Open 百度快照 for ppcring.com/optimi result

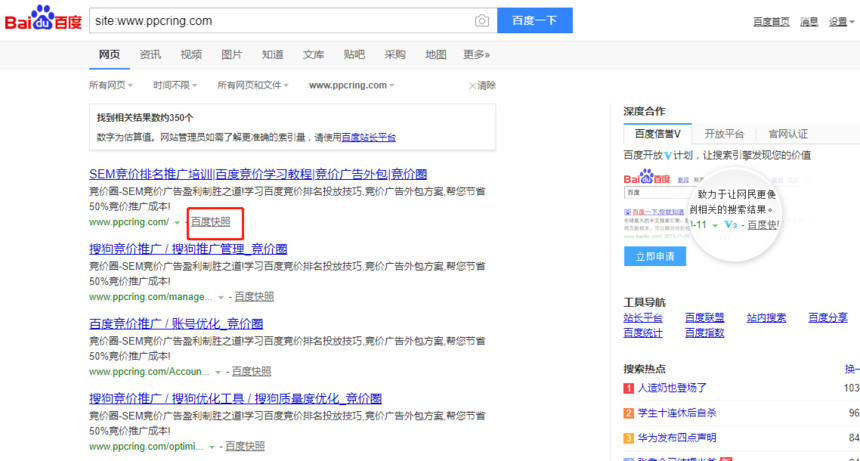coord(245,446)
